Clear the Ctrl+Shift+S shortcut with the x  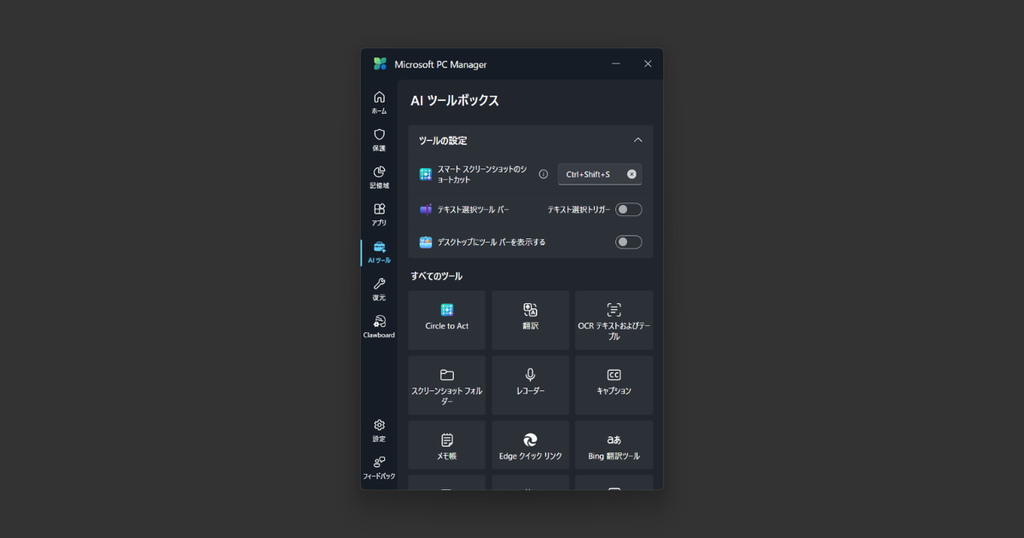[632, 174]
